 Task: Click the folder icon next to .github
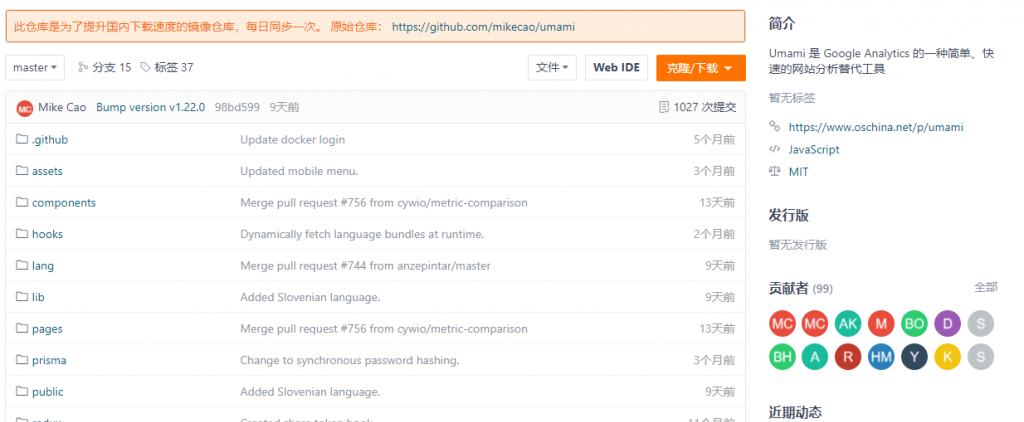(22, 139)
